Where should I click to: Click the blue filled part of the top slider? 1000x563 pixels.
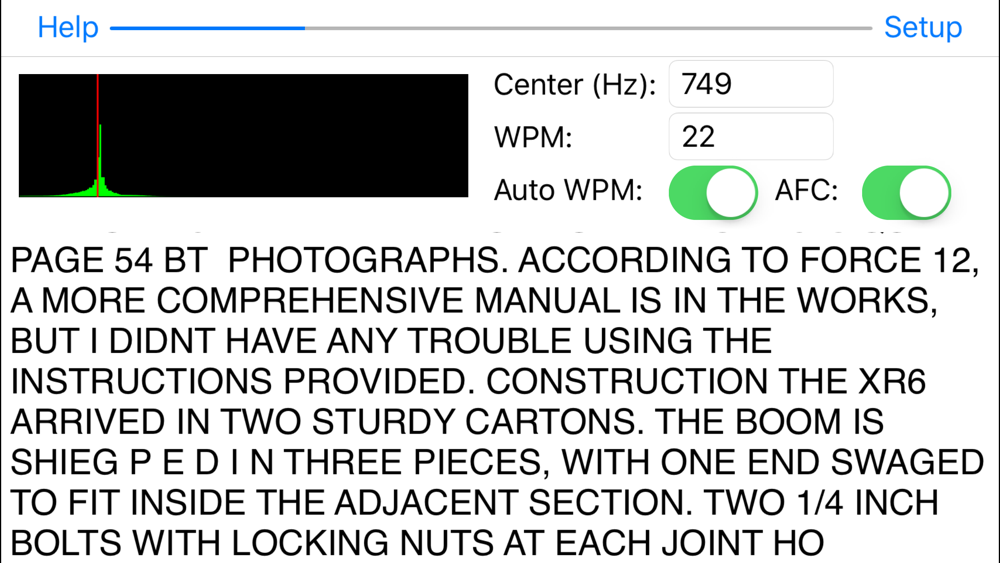(x=207, y=28)
